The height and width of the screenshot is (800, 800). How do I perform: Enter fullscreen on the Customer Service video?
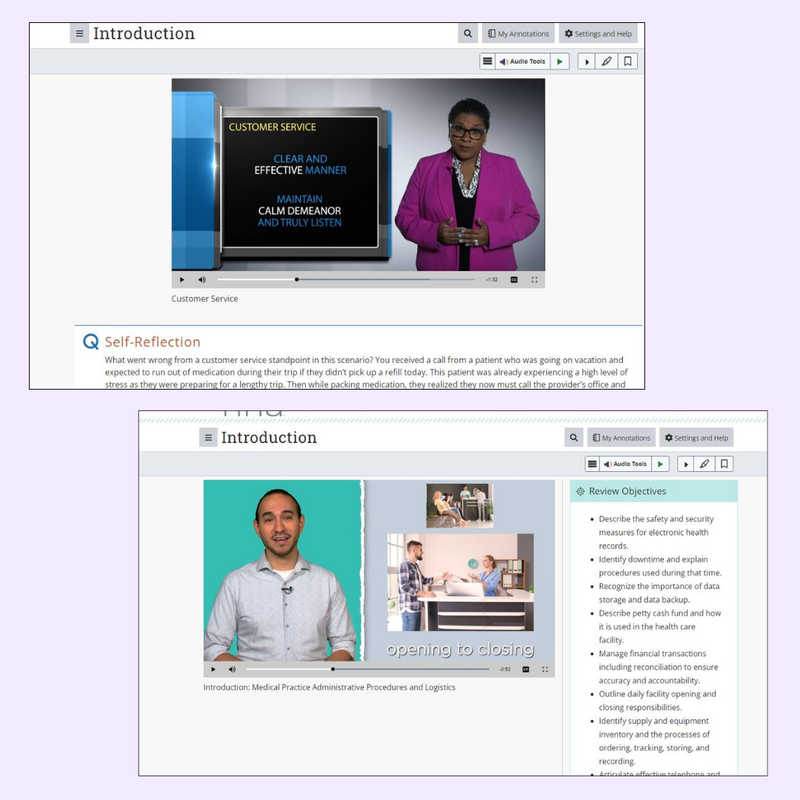(x=534, y=280)
